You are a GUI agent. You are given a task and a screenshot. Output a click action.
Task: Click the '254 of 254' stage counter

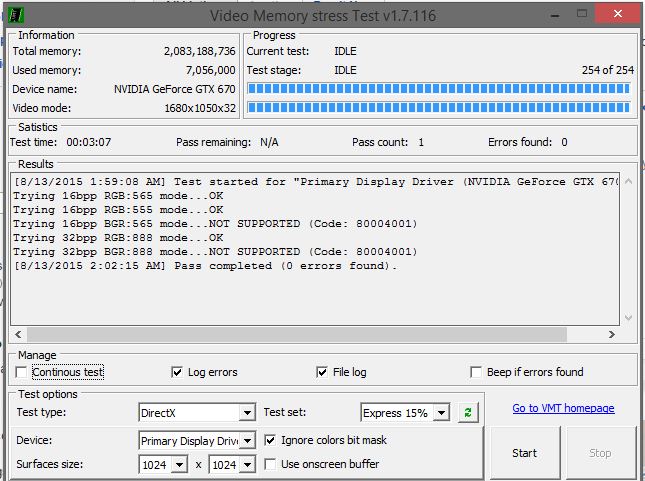click(608, 70)
